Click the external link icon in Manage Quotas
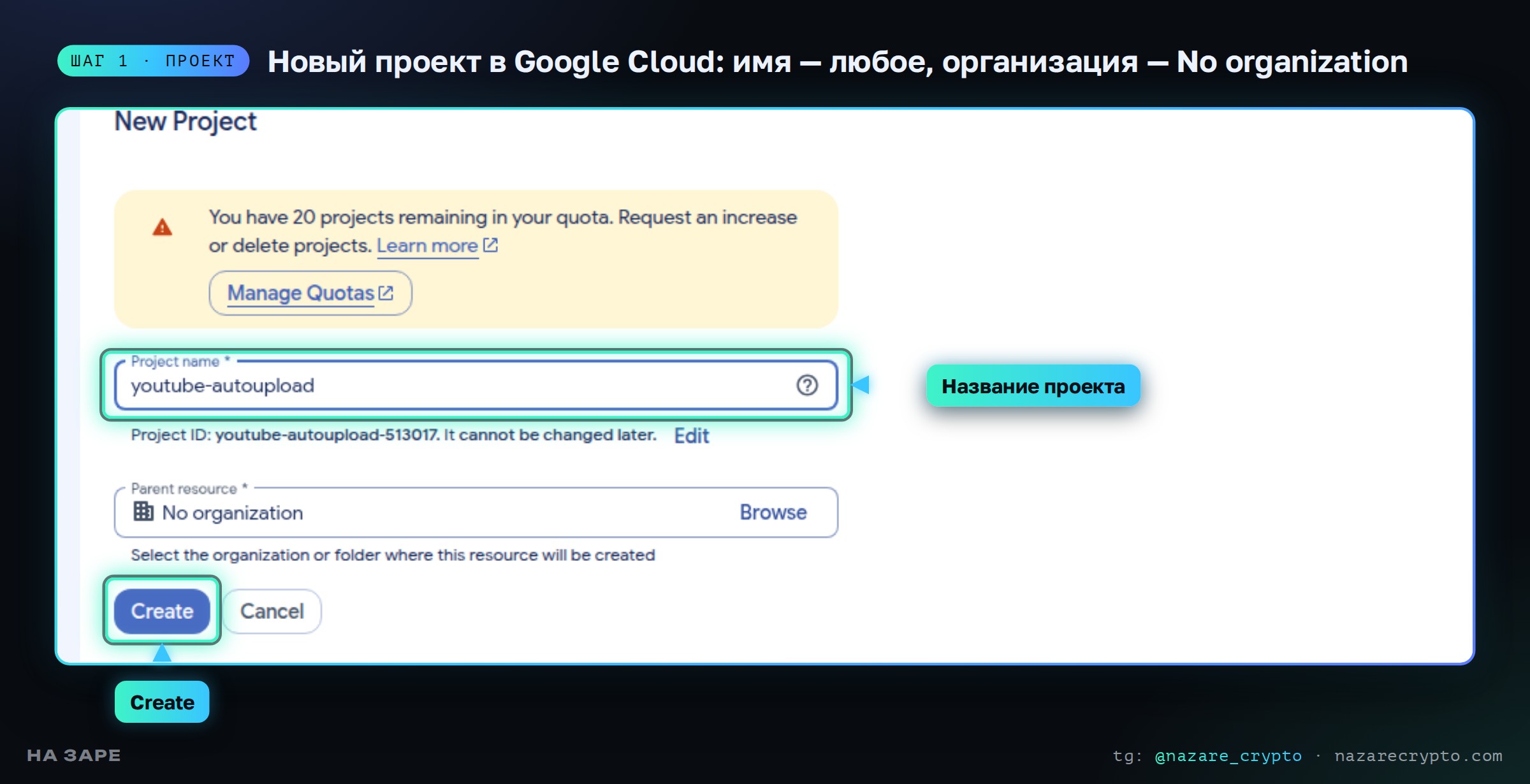 (386, 293)
